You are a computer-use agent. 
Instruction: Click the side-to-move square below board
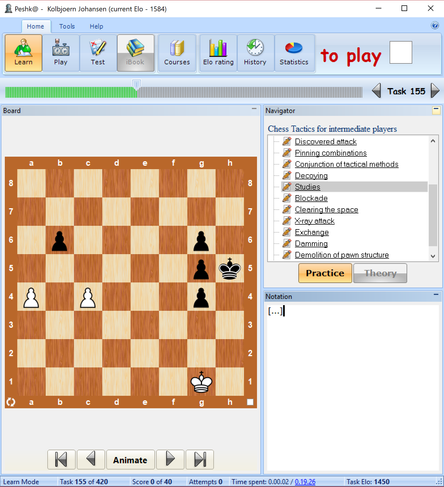(250, 402)
